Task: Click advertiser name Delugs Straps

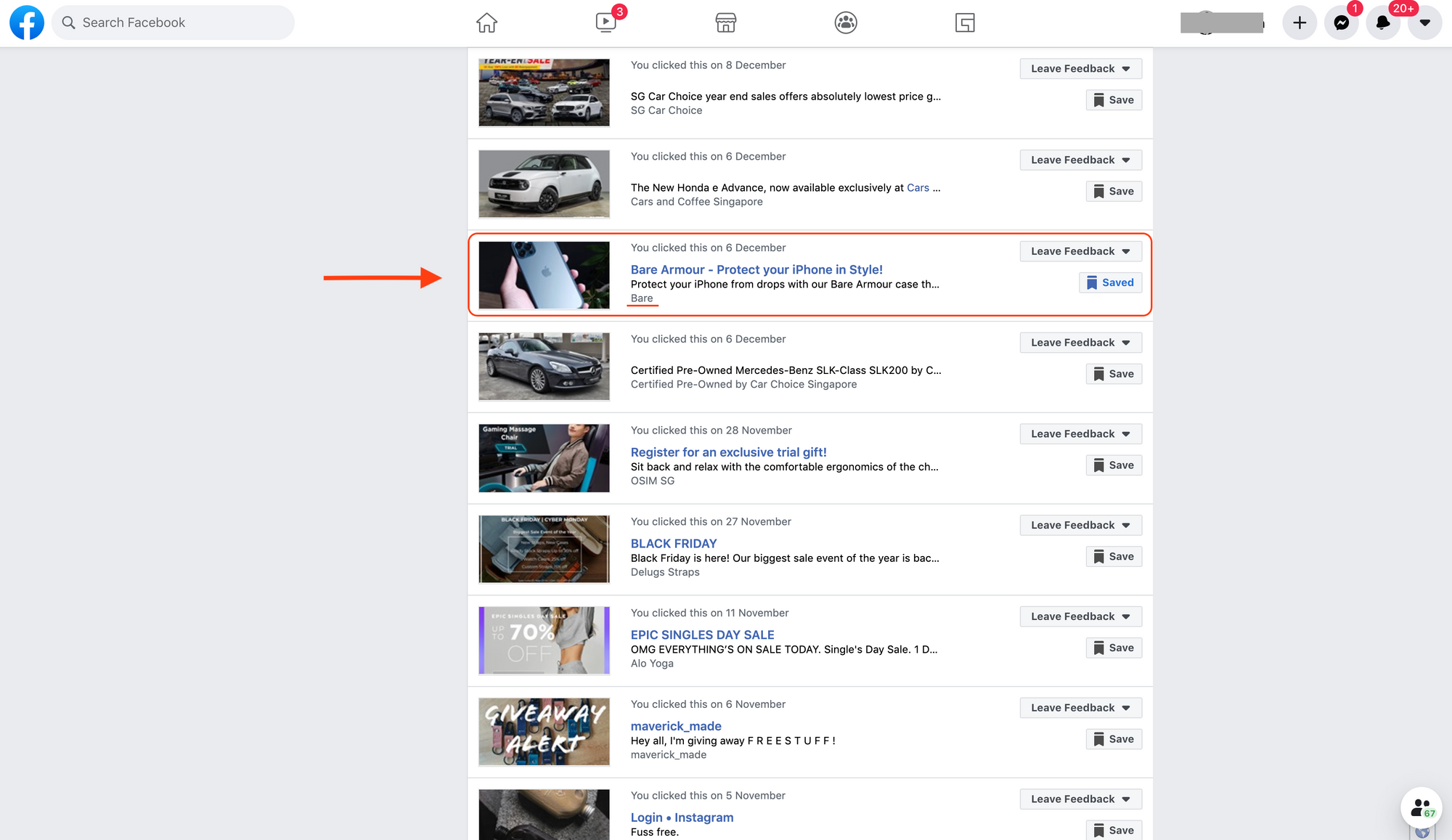Action: point(665,572)
